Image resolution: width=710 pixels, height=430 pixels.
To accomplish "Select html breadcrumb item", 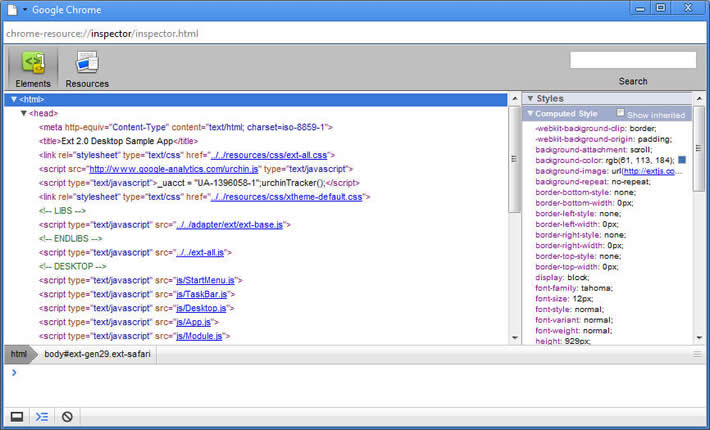I will point(19,354).
